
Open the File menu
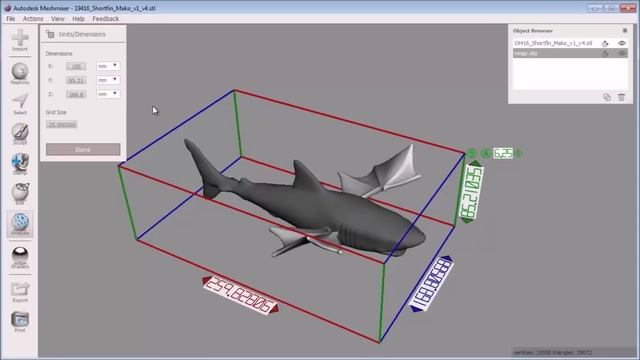(11, 19)
